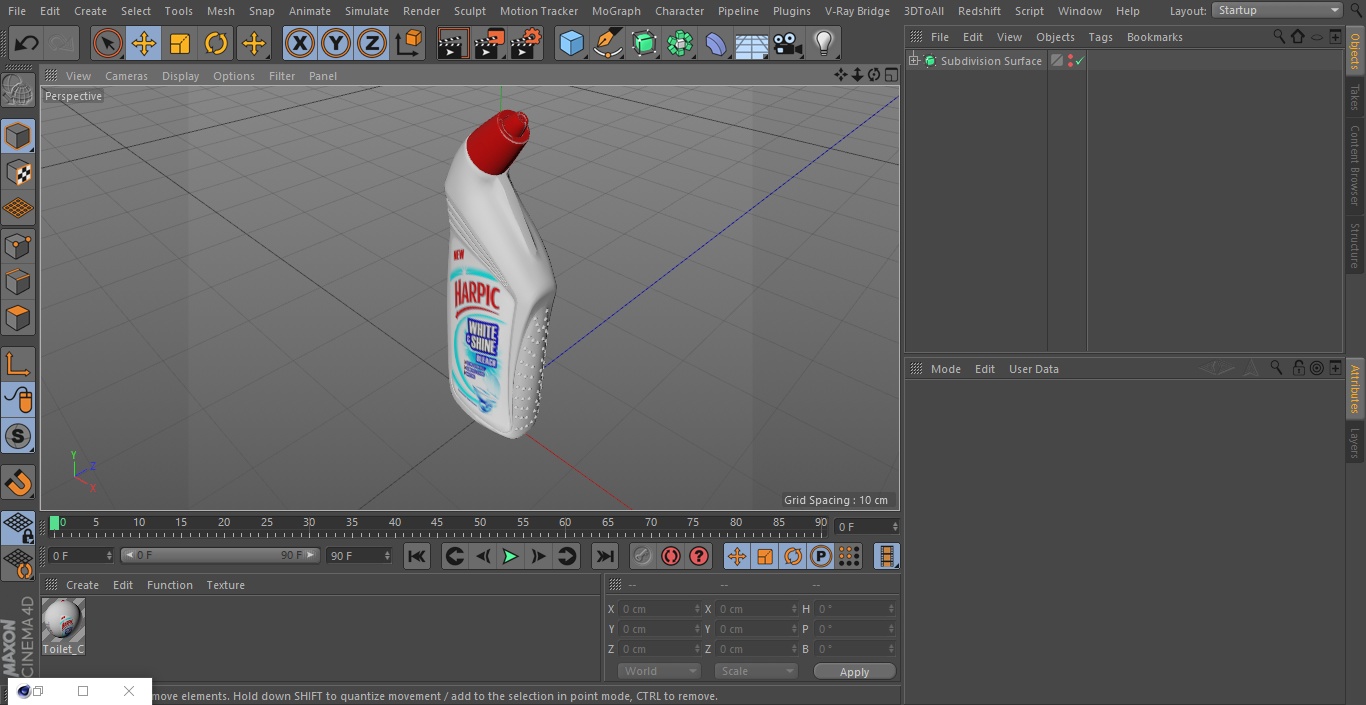This screenshot has width=1366, height=705.
Task: Switch the coordinate system icon
Action: click(408, 43)
